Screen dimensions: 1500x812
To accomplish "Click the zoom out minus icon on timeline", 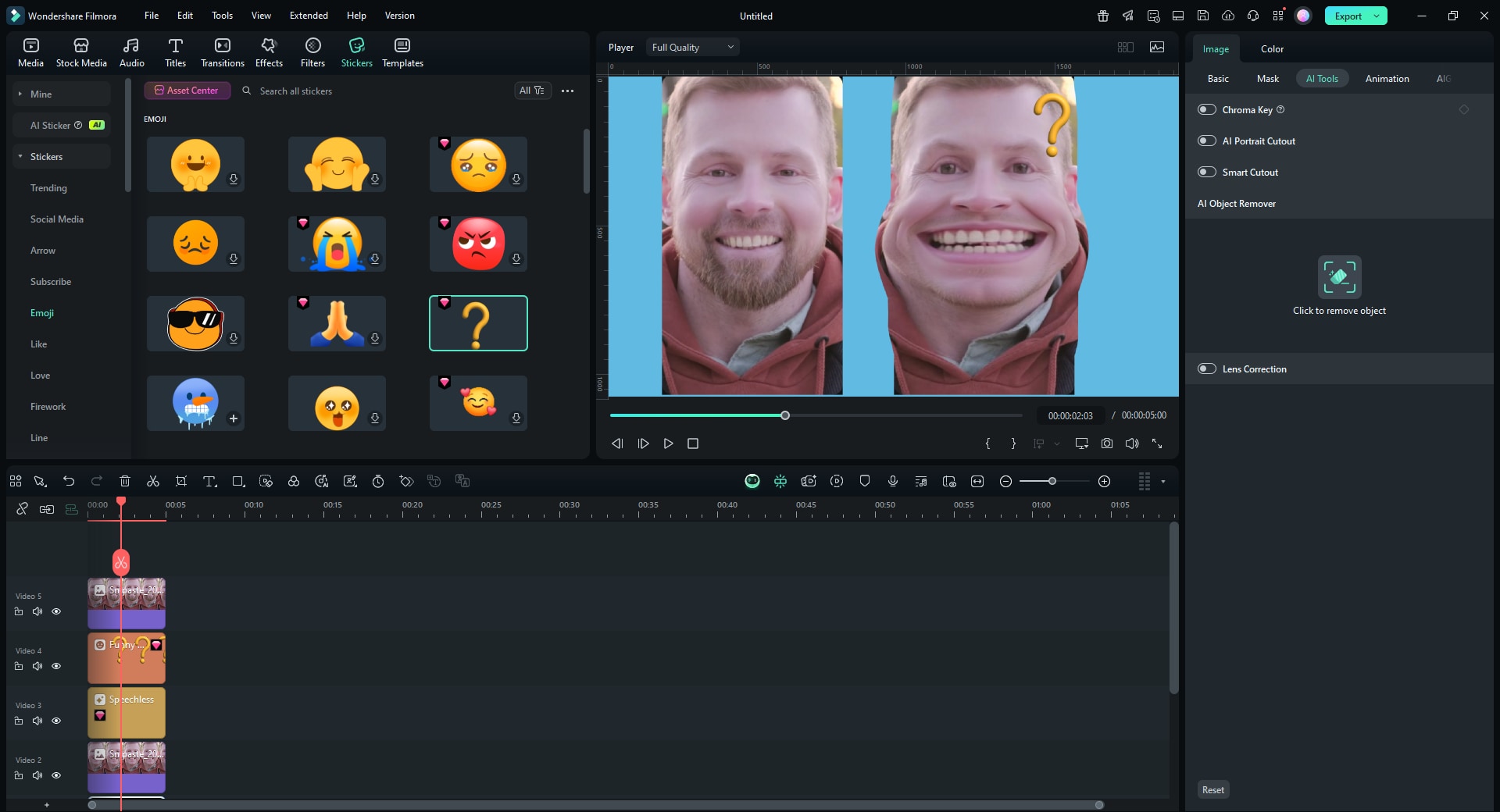I will [1006, 481].
